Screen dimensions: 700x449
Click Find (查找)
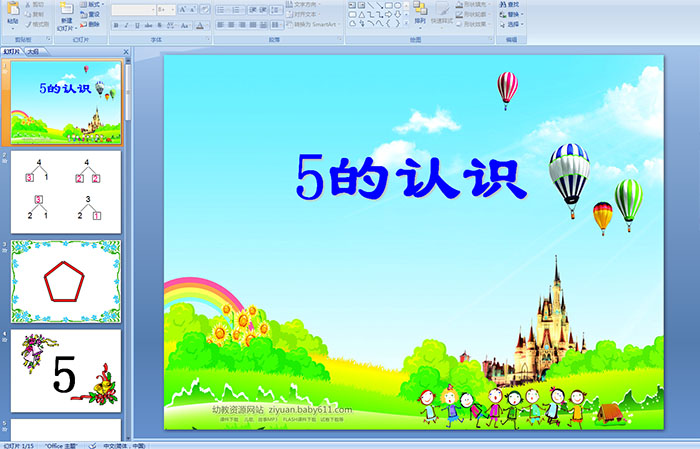[509, 4]
